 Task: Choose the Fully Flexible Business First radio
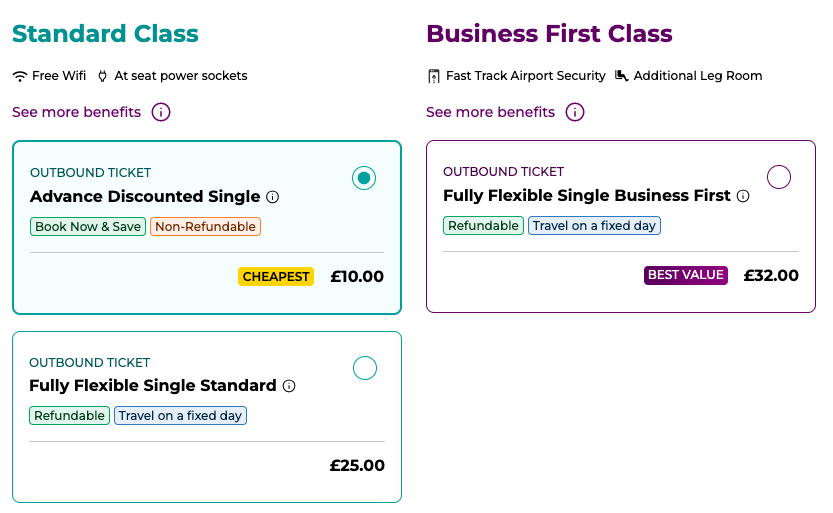[x=778, y=177]
